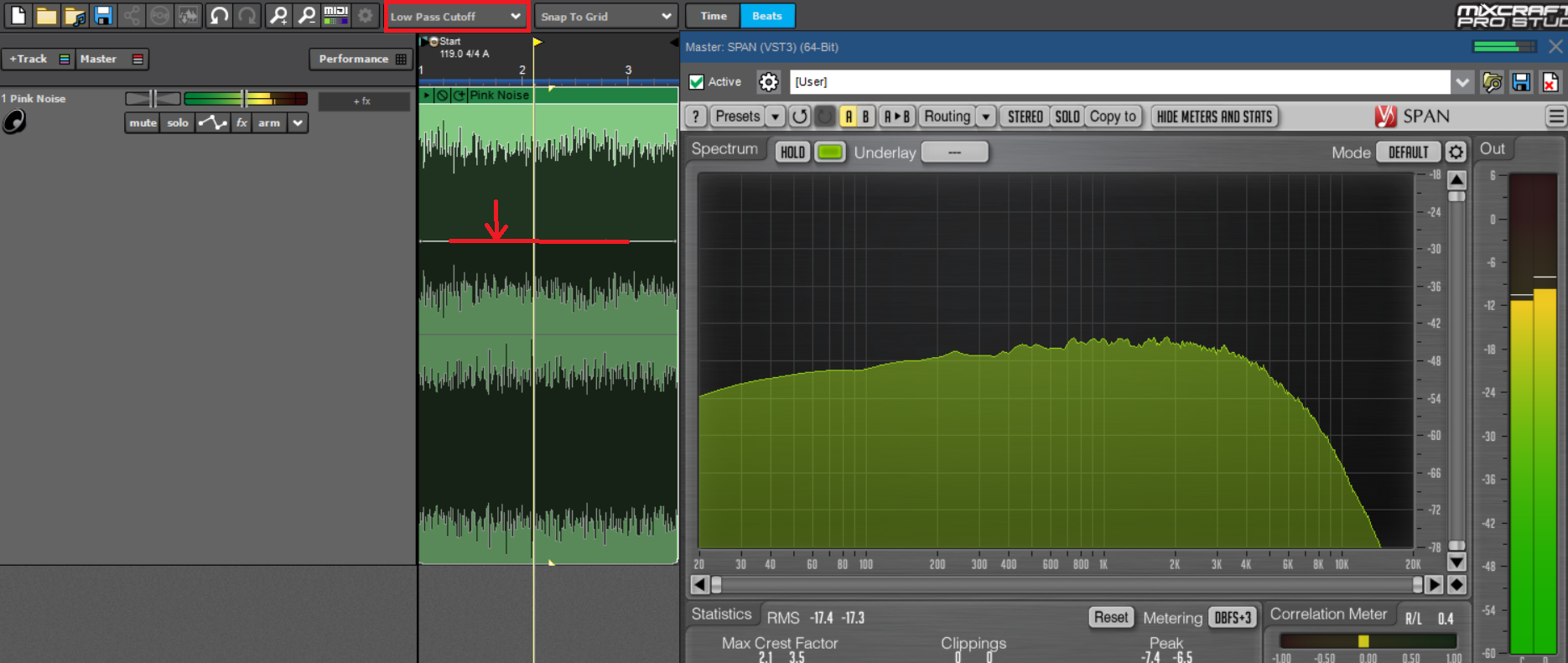Click the loop icon on the Pink Noise clip header

coord(459,96)
